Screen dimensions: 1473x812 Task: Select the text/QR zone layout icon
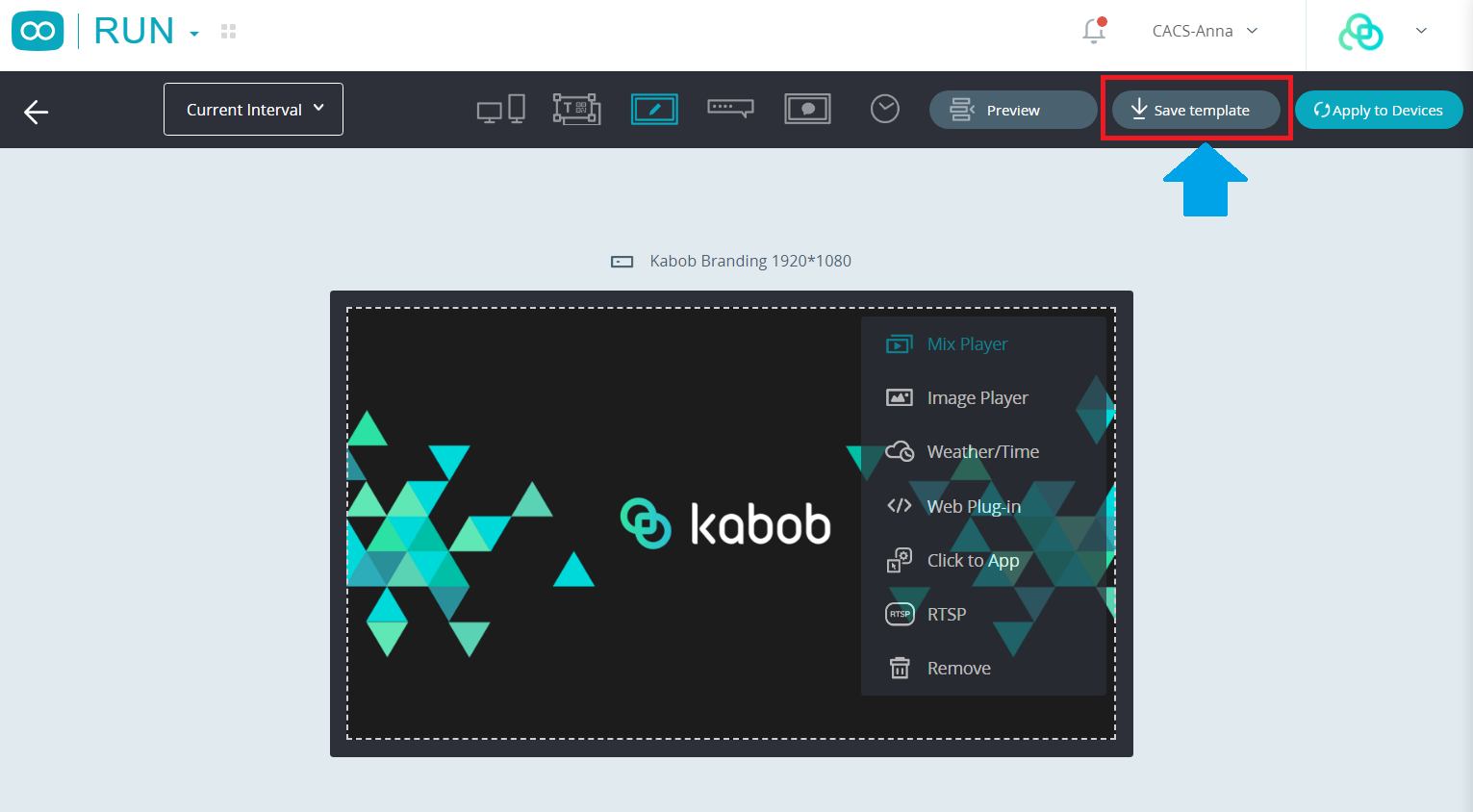[x=576, y=110]
